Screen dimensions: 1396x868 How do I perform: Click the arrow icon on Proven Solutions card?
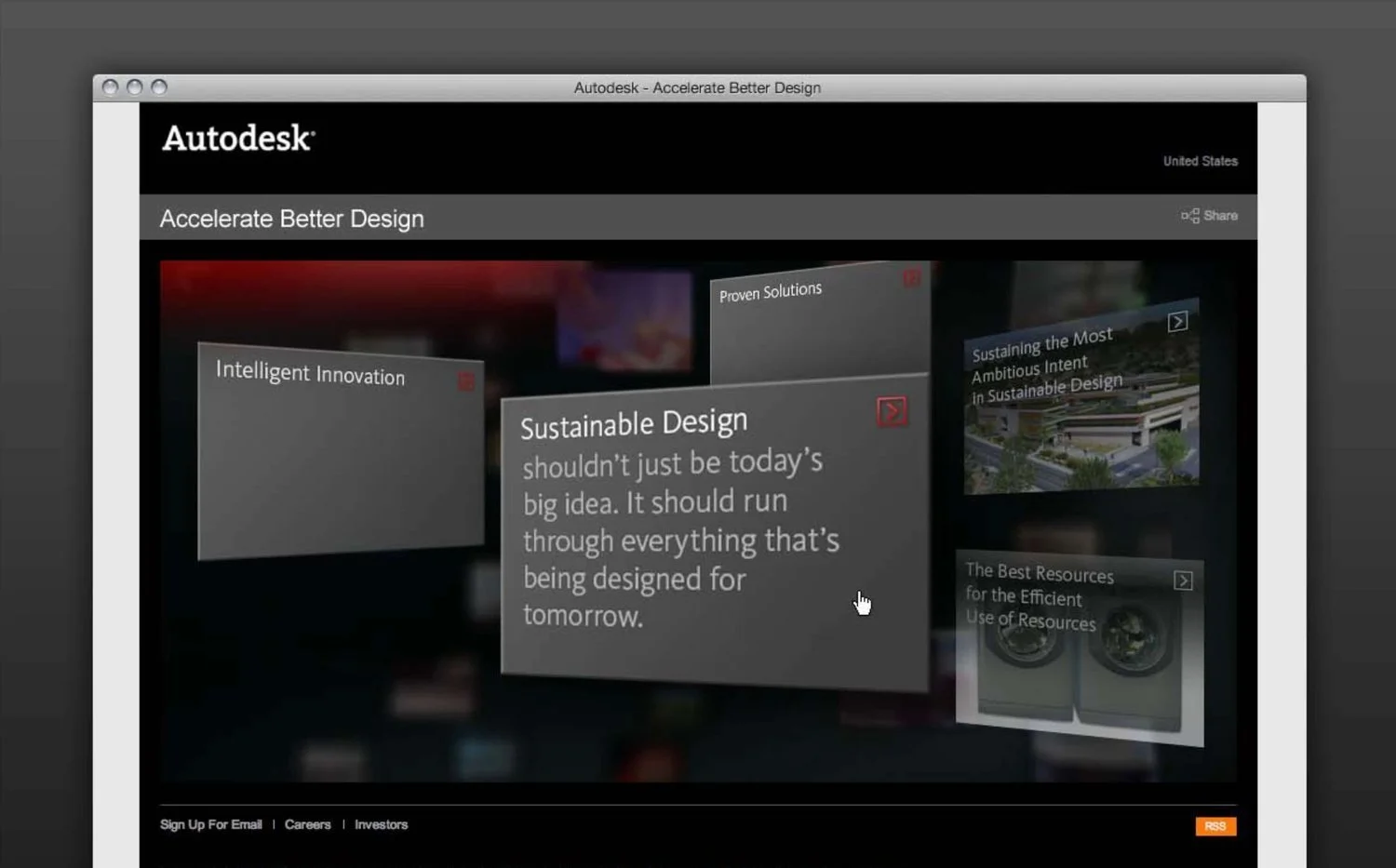coord(911,278)
